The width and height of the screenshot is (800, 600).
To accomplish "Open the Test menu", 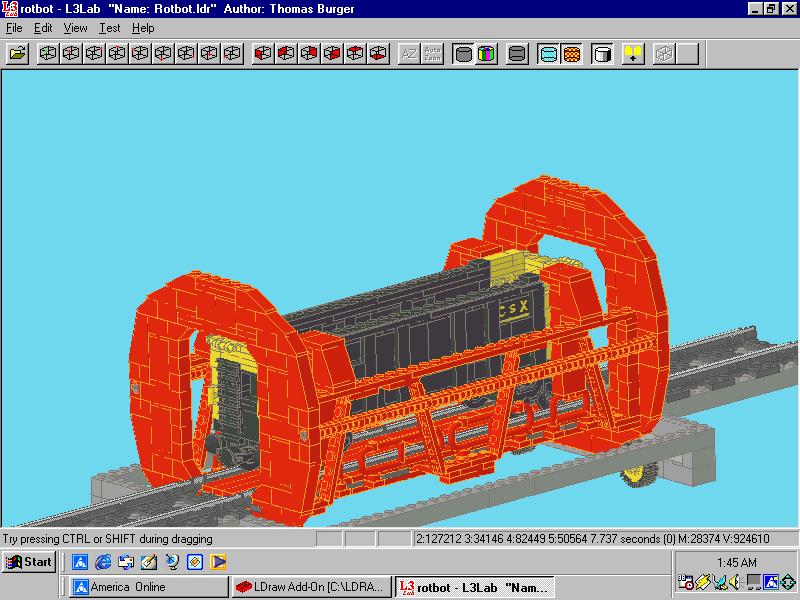I will point(110,28).
